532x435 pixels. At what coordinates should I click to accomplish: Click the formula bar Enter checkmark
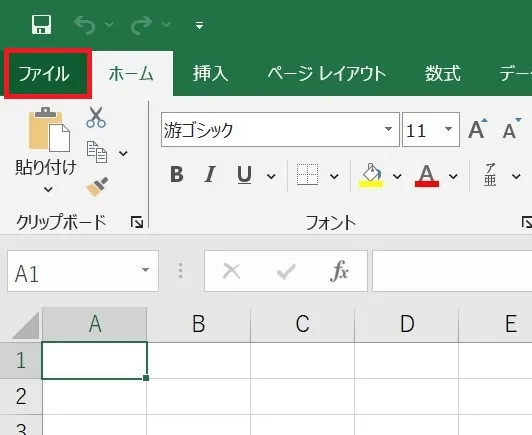click(286, 271)
